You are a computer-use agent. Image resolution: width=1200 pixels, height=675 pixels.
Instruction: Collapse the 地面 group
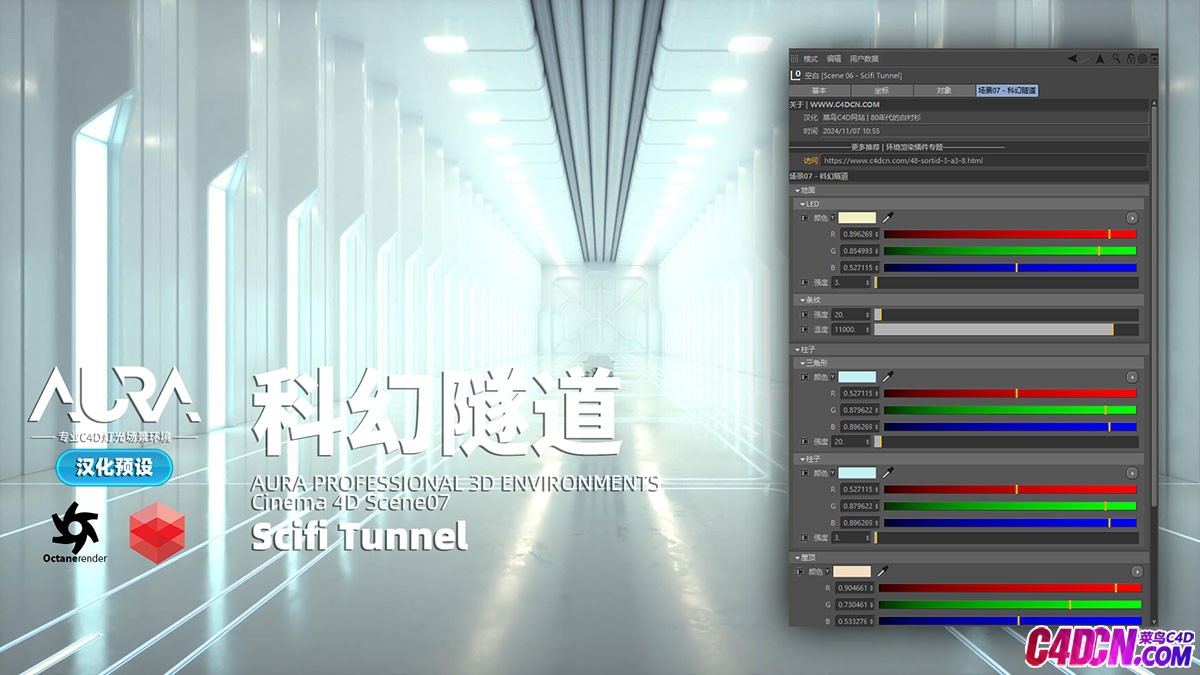(798, 190)
